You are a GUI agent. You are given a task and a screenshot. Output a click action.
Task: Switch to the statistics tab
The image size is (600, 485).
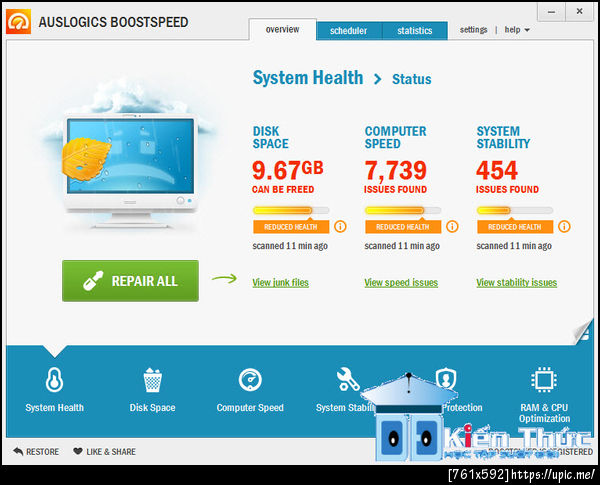click(415, 31)
